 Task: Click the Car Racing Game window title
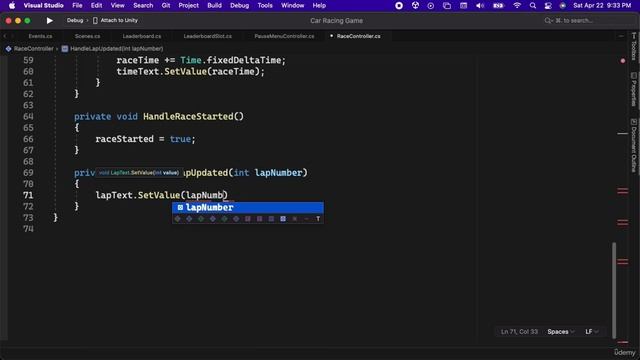pos(336,21)
